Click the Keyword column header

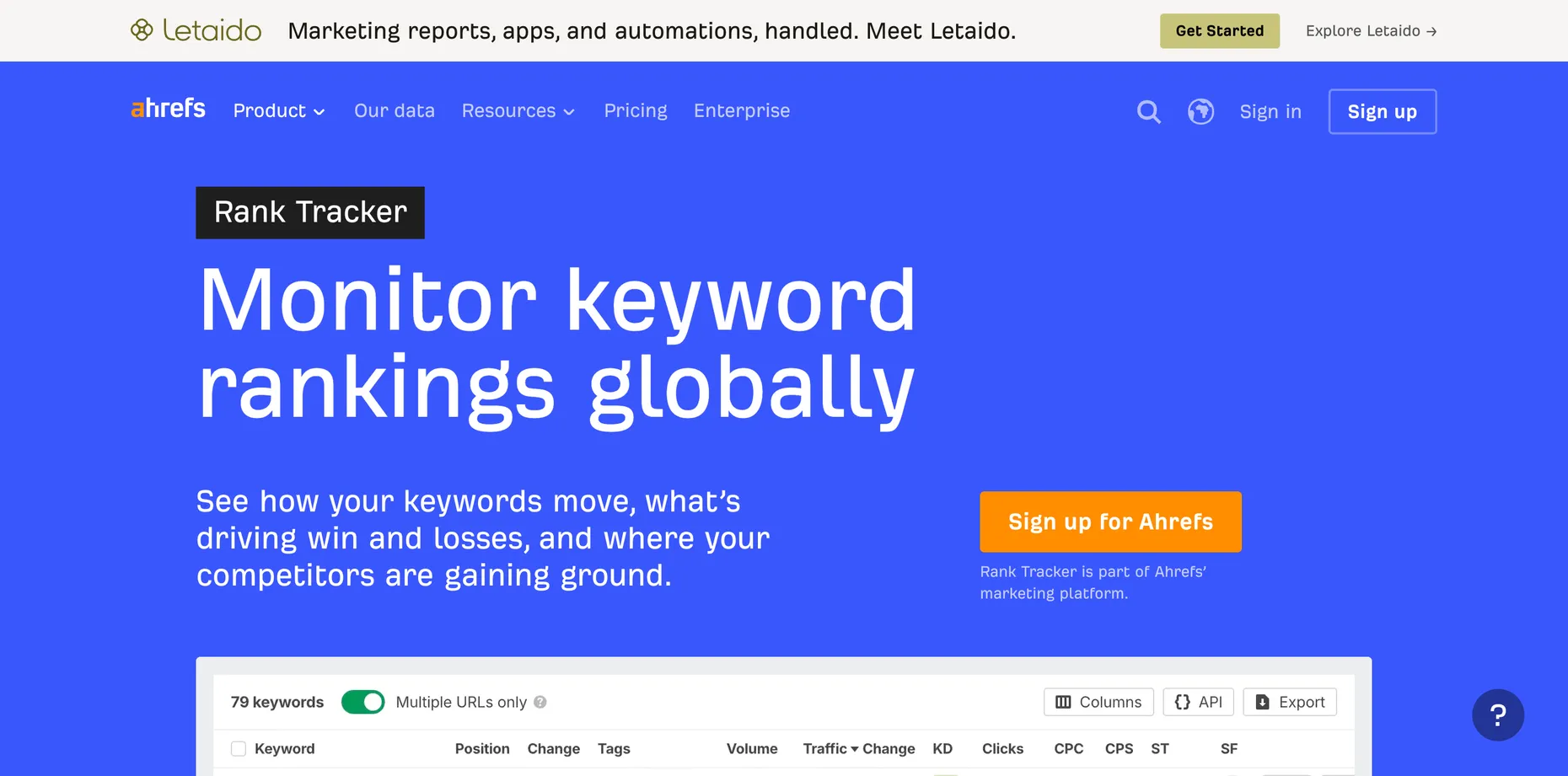coord(285,748)
